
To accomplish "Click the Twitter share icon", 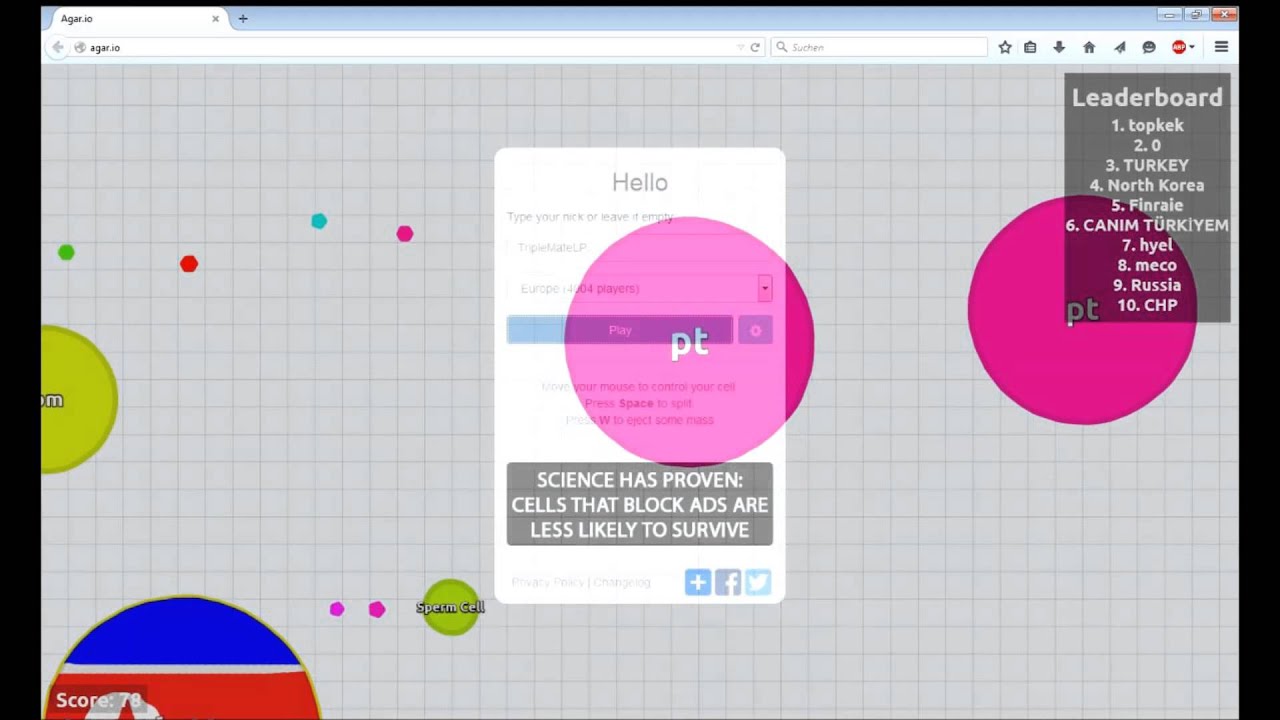I will (x=758, y=582).
